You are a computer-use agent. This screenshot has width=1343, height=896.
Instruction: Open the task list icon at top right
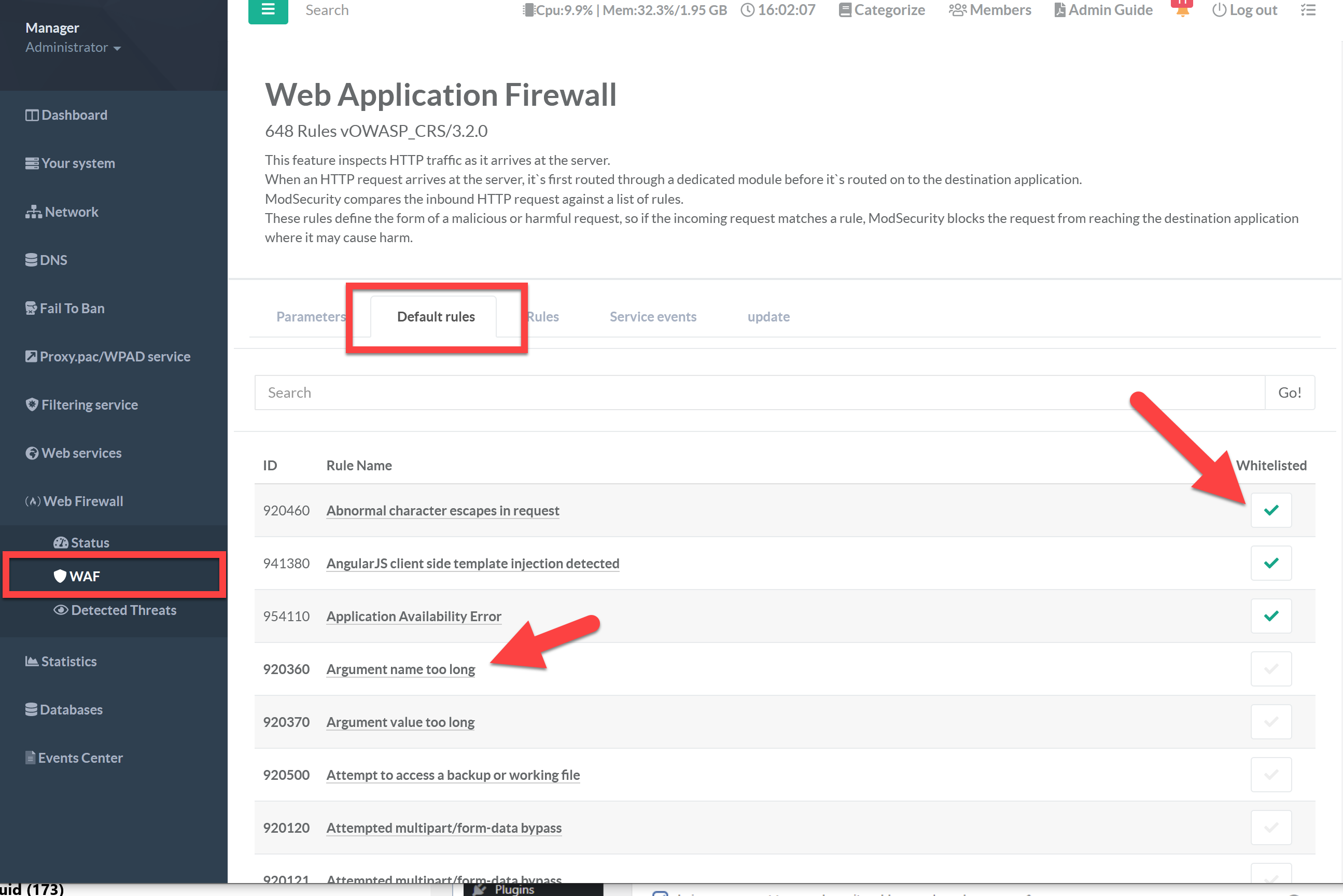click(x=1308, y=10)
